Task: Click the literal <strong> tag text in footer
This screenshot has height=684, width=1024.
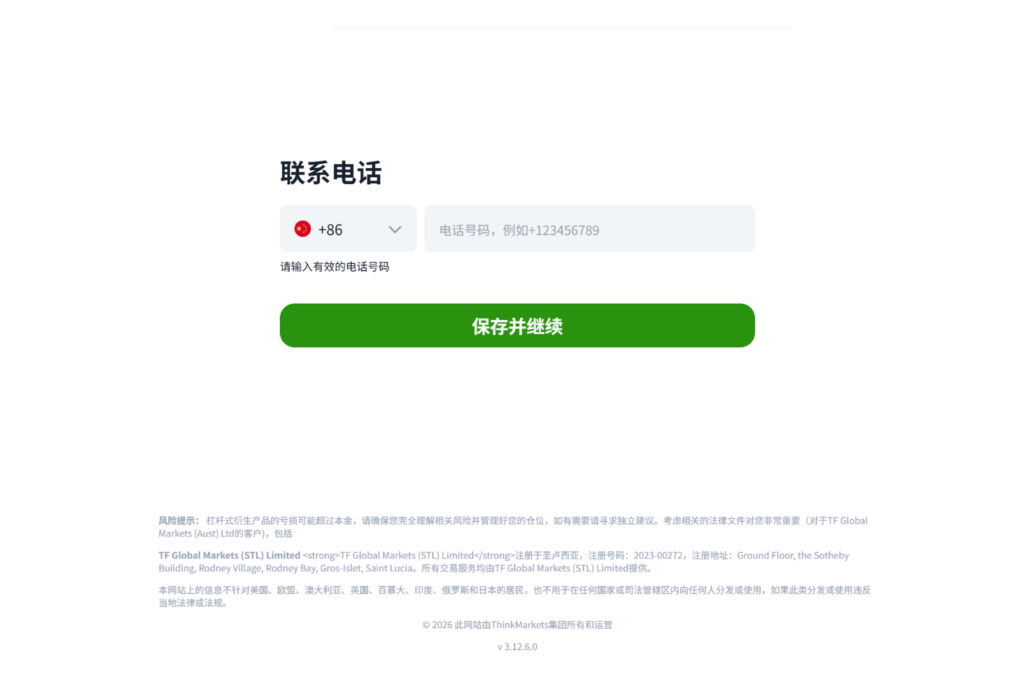Action: [x=321, y=555]
